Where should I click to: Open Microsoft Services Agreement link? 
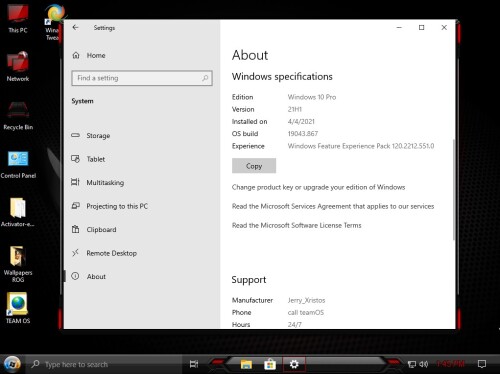click(x=333, y=206)
